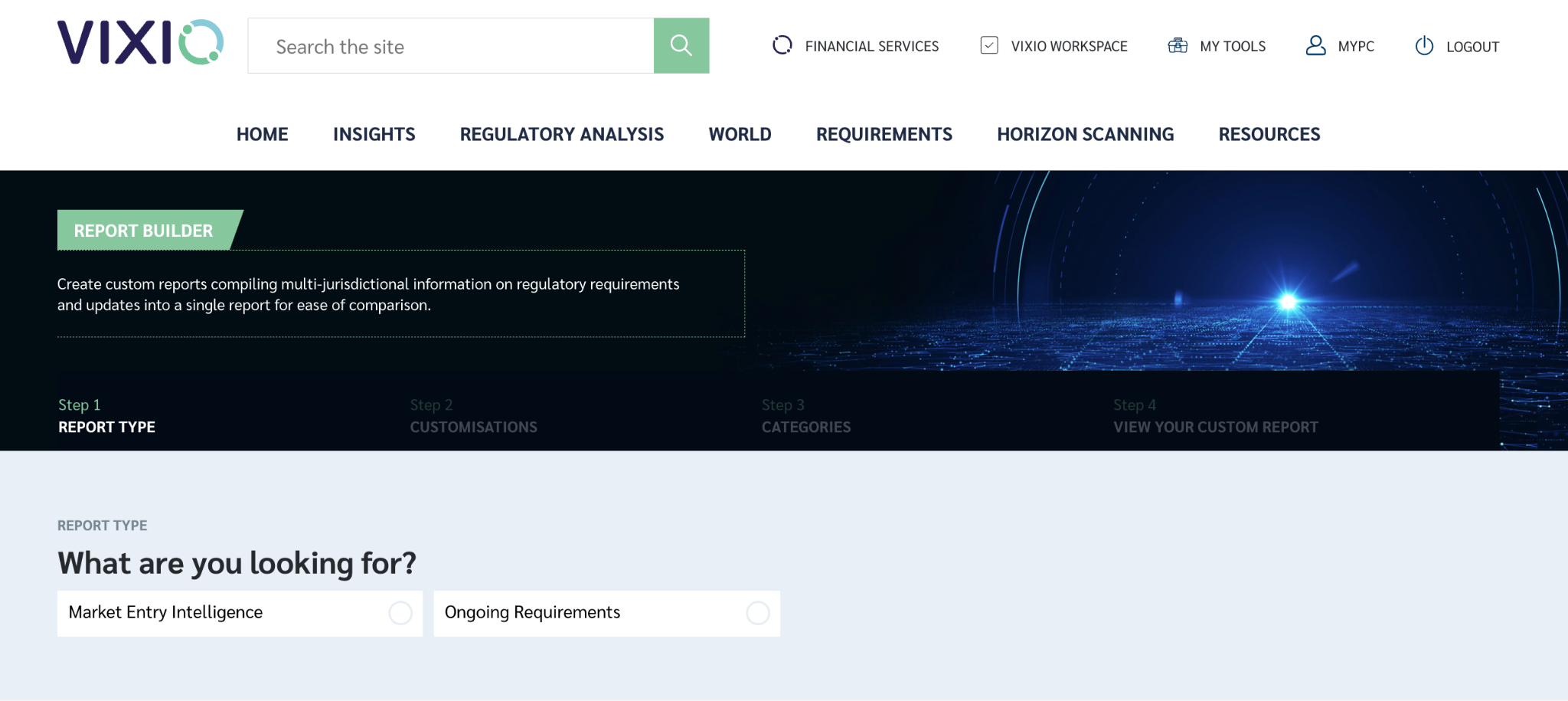Open the HORIZON SCANNING menu

pos(1086,134)
